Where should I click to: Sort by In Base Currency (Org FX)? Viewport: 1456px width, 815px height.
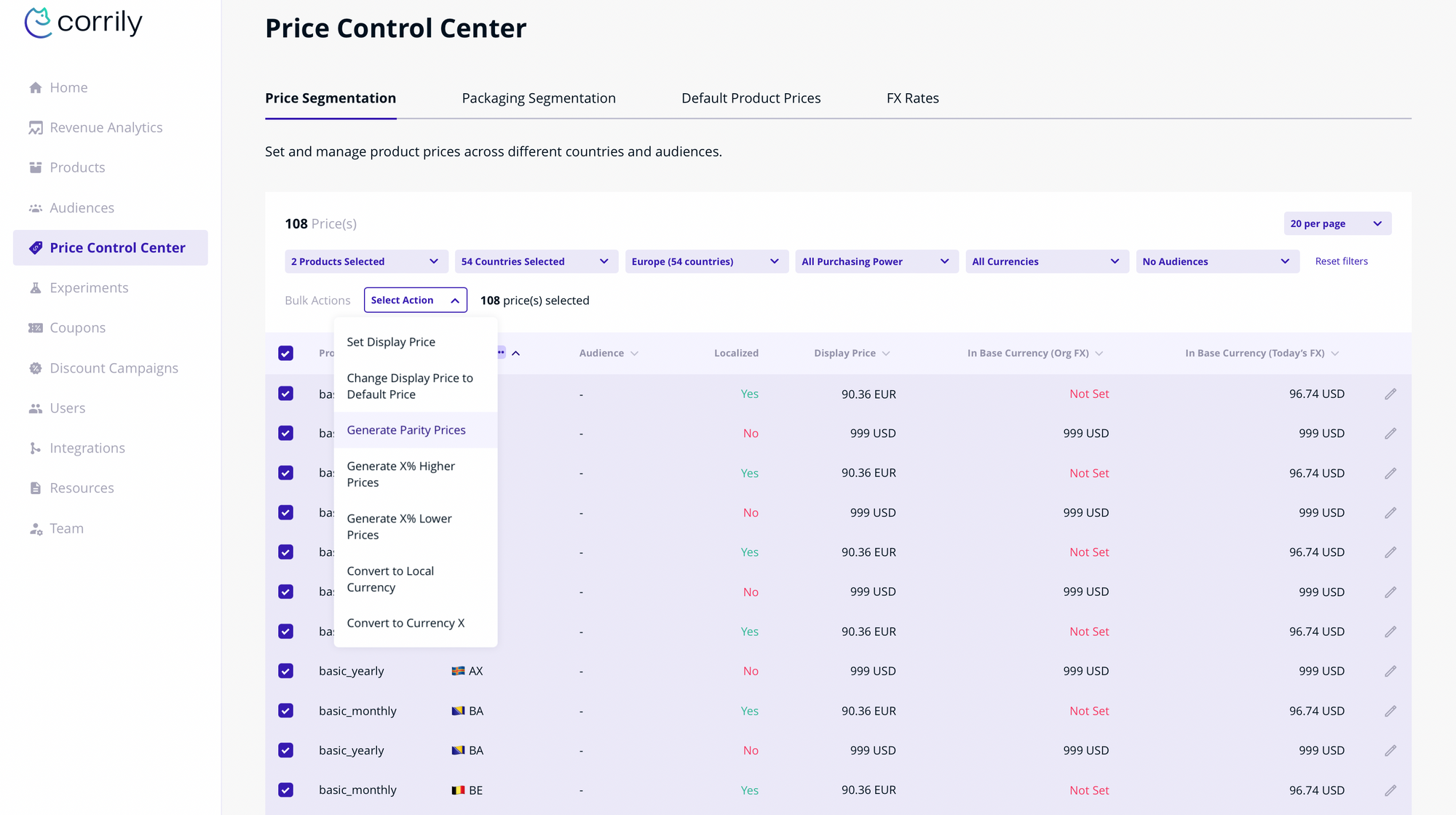(1035, 354)
